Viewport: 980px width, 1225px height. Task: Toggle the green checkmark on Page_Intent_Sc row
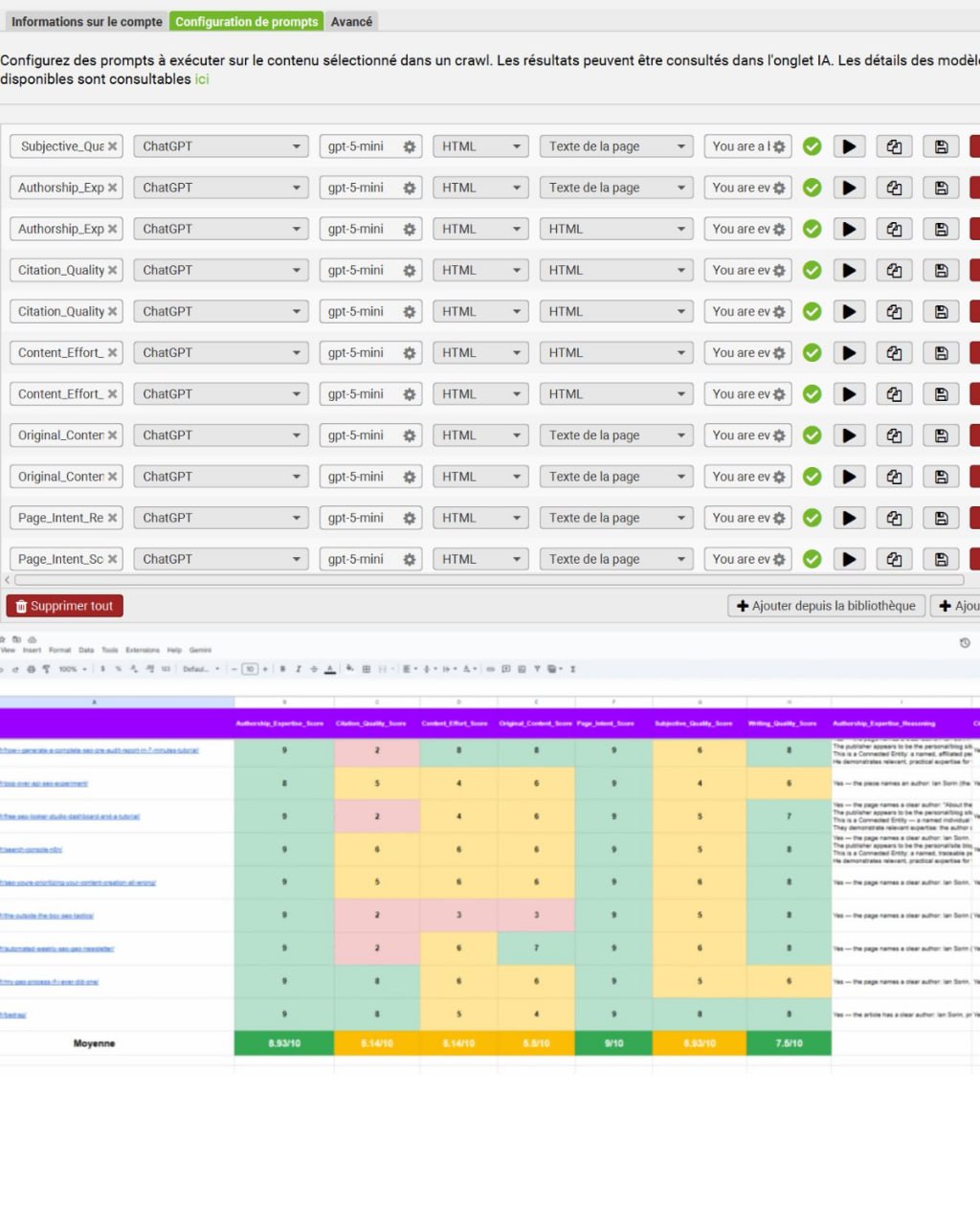(x=812, y=559)
